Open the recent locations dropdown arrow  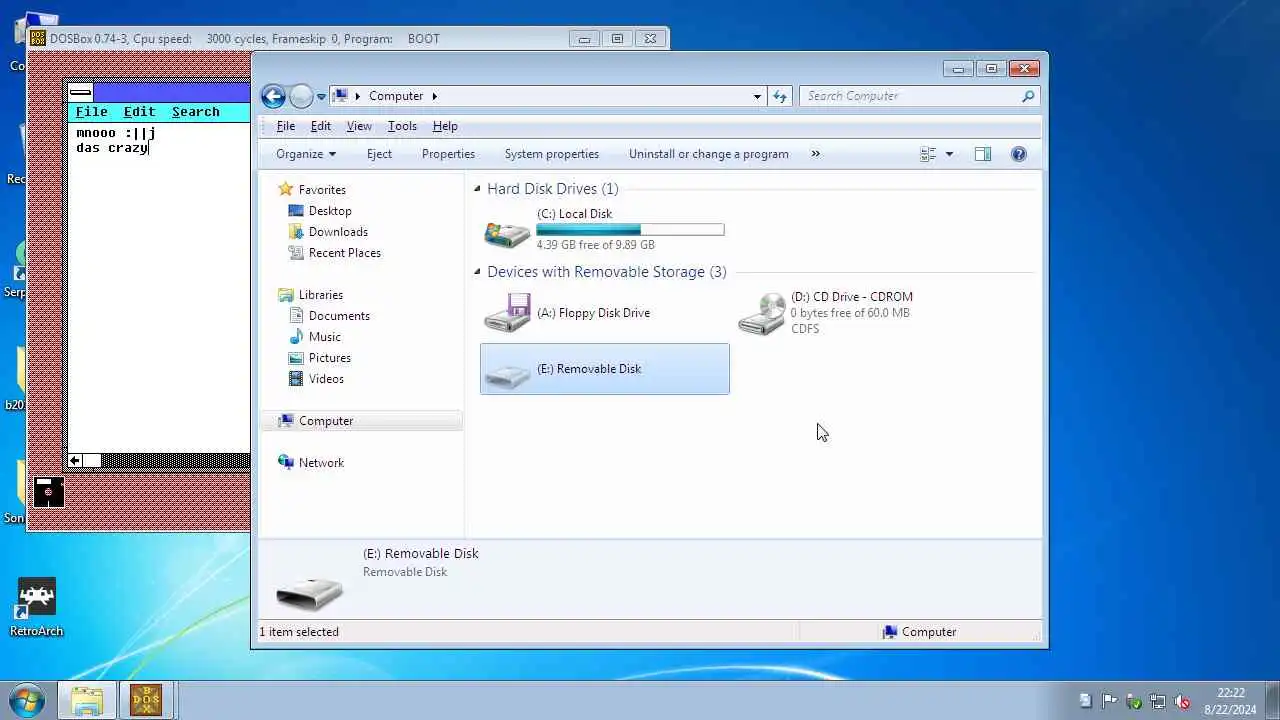(321, 97)
